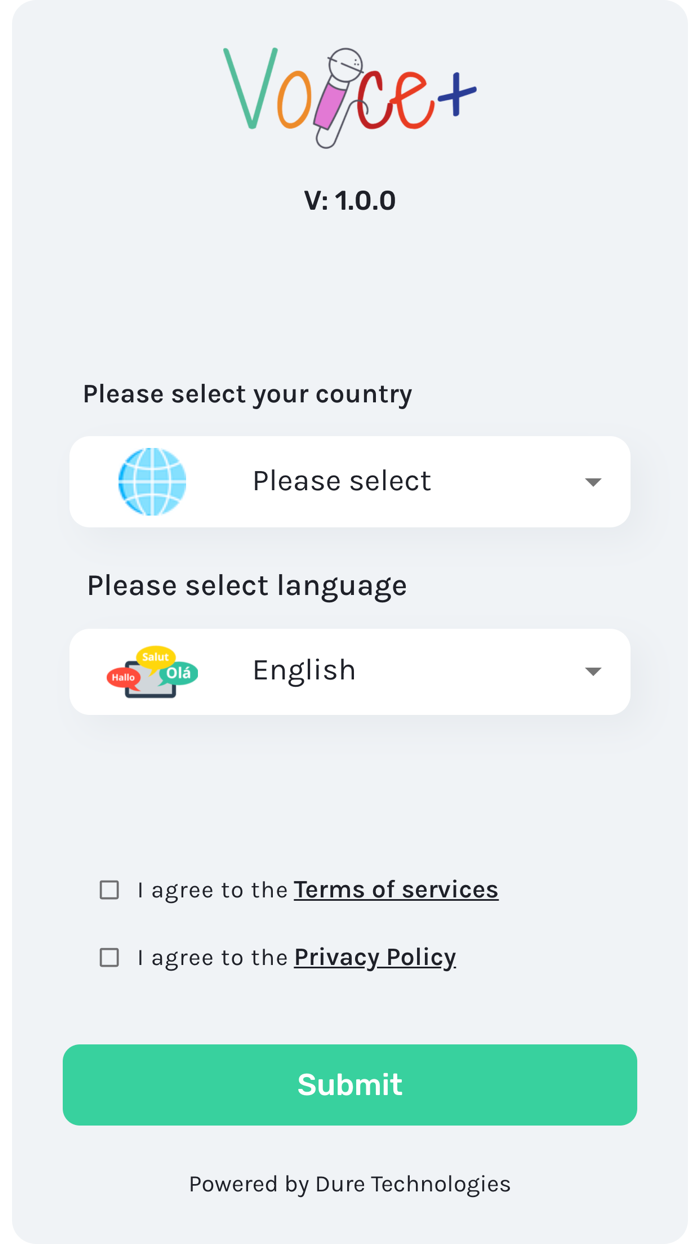The image size is (700, 1244).
Task: Open the language selection dropdown
Action: tap(350, 671)
